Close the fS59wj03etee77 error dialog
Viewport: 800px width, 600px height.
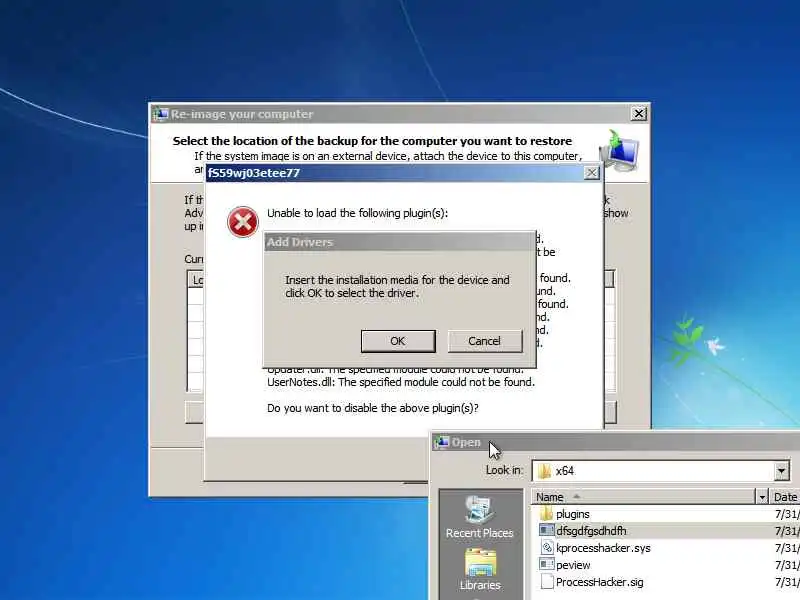click(x=591, y=173)
